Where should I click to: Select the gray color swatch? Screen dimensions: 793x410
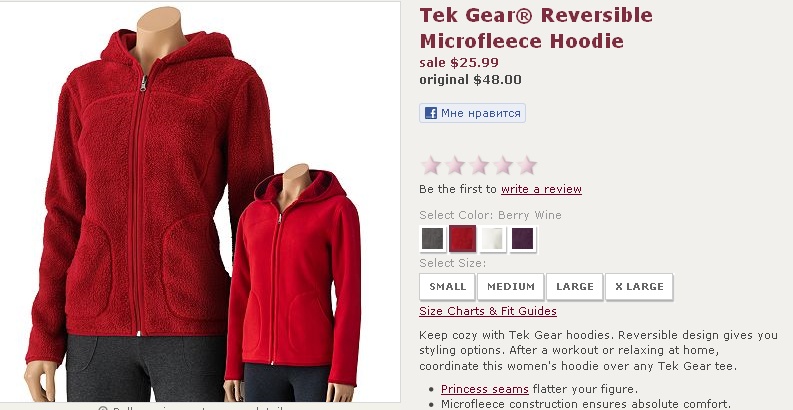[432, 239]
